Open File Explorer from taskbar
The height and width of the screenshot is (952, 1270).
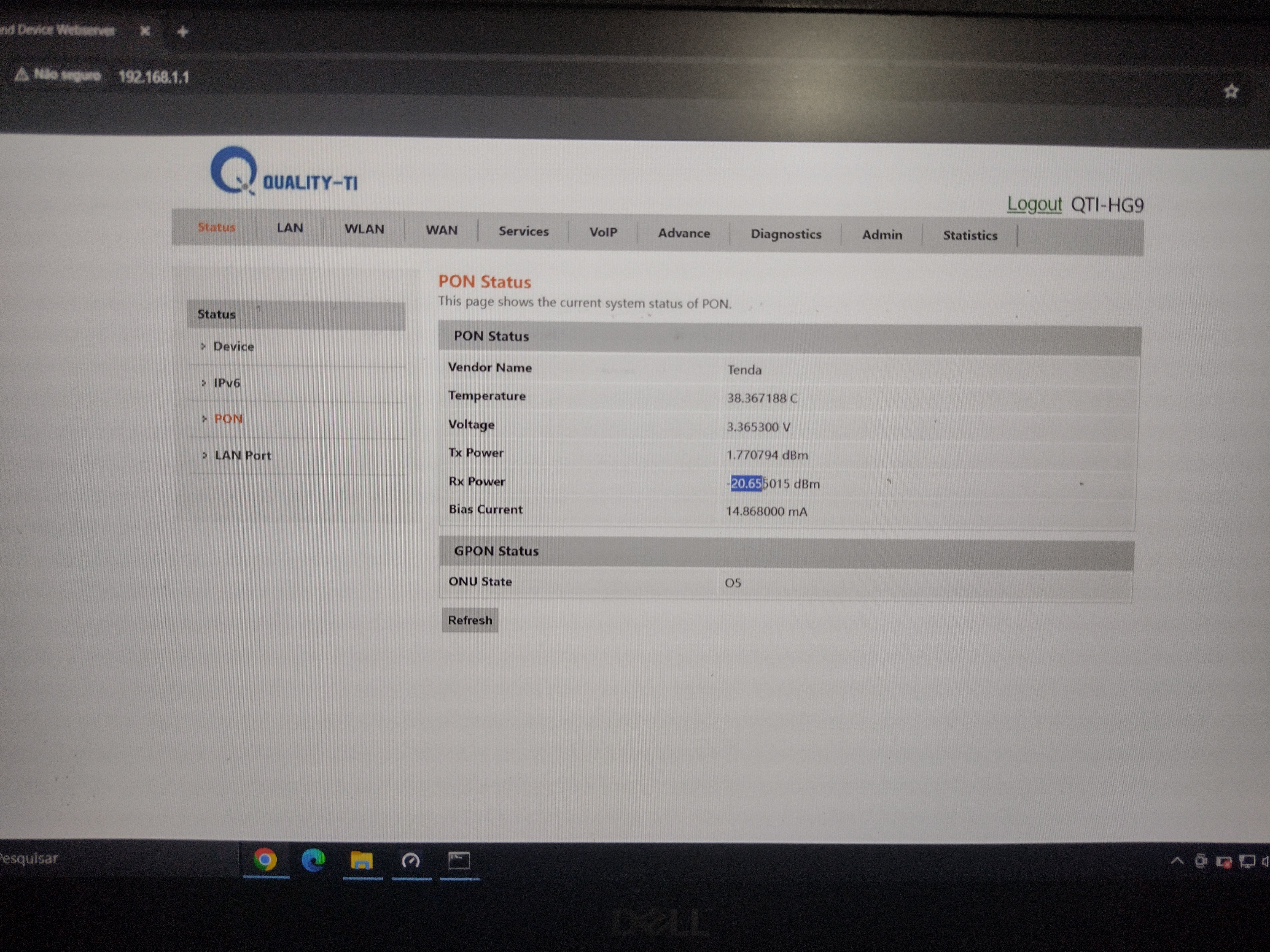coord(362,861)
